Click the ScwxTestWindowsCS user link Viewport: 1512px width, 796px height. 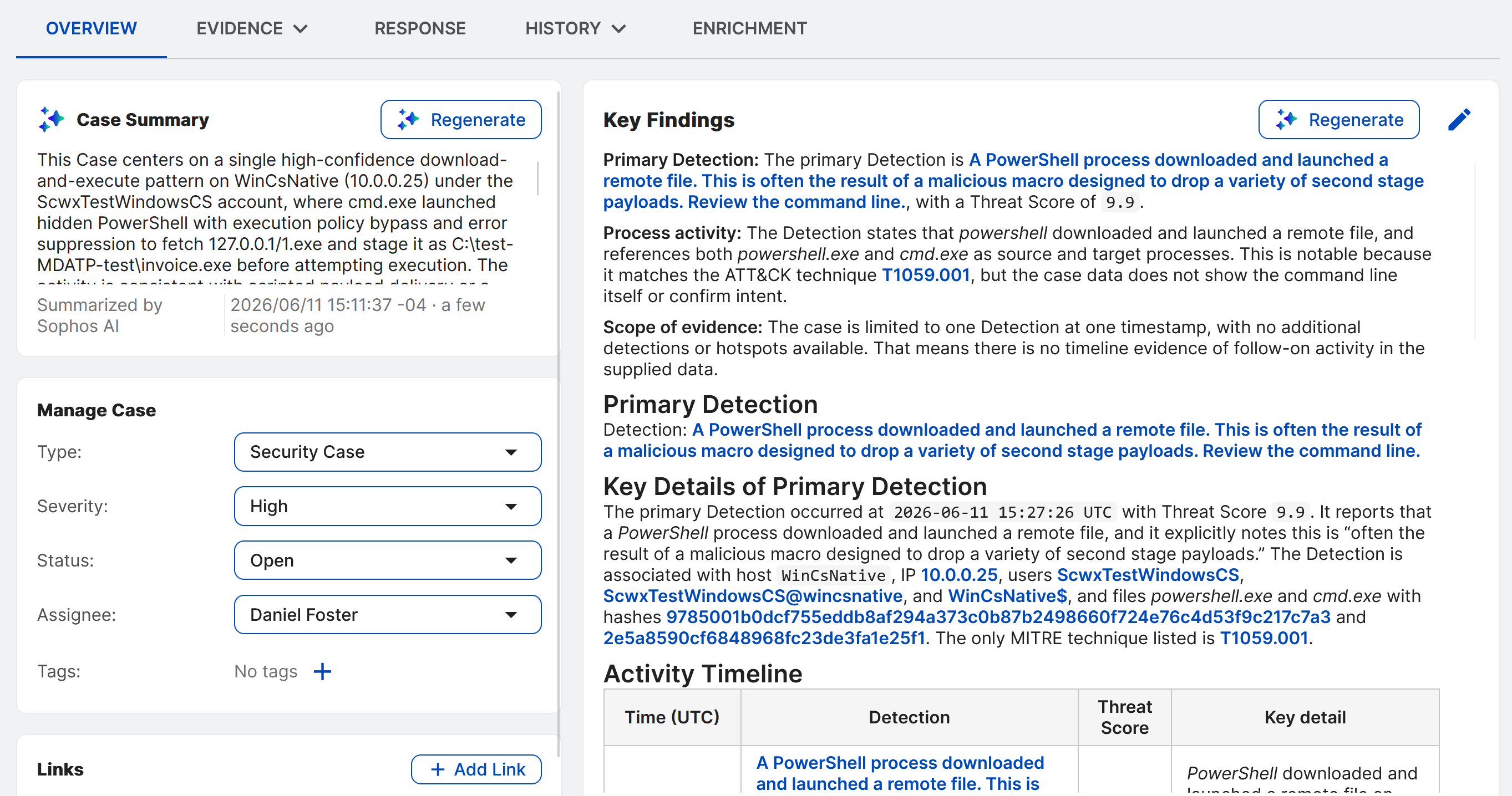click(1148, 574)
